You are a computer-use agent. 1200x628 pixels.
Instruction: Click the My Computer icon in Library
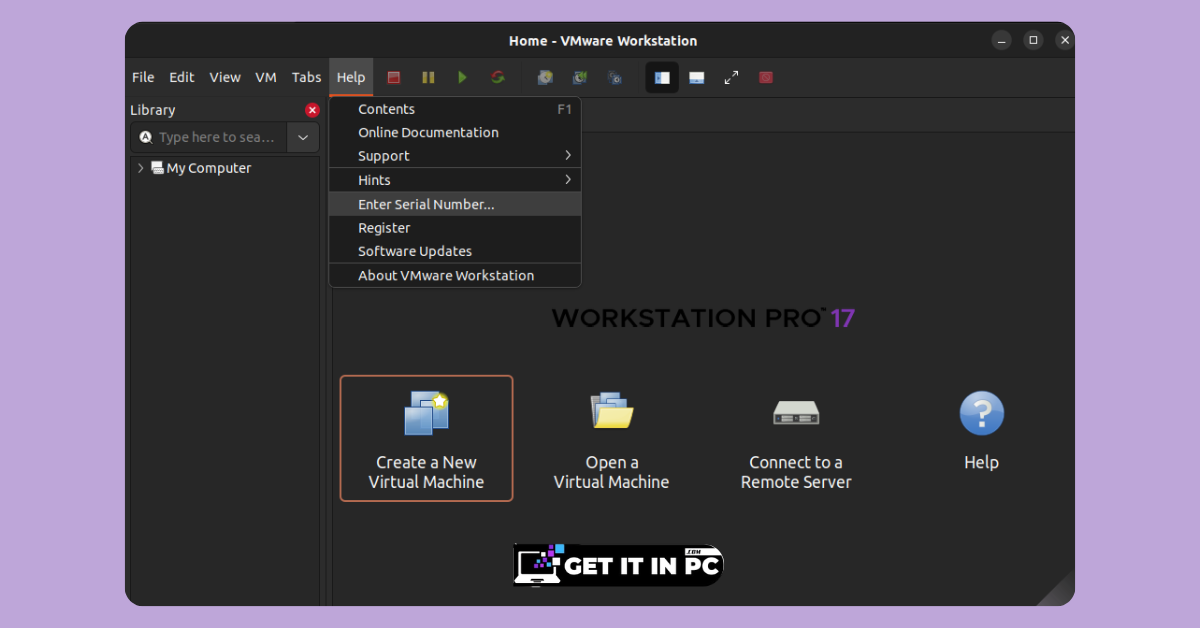[157, 168]
